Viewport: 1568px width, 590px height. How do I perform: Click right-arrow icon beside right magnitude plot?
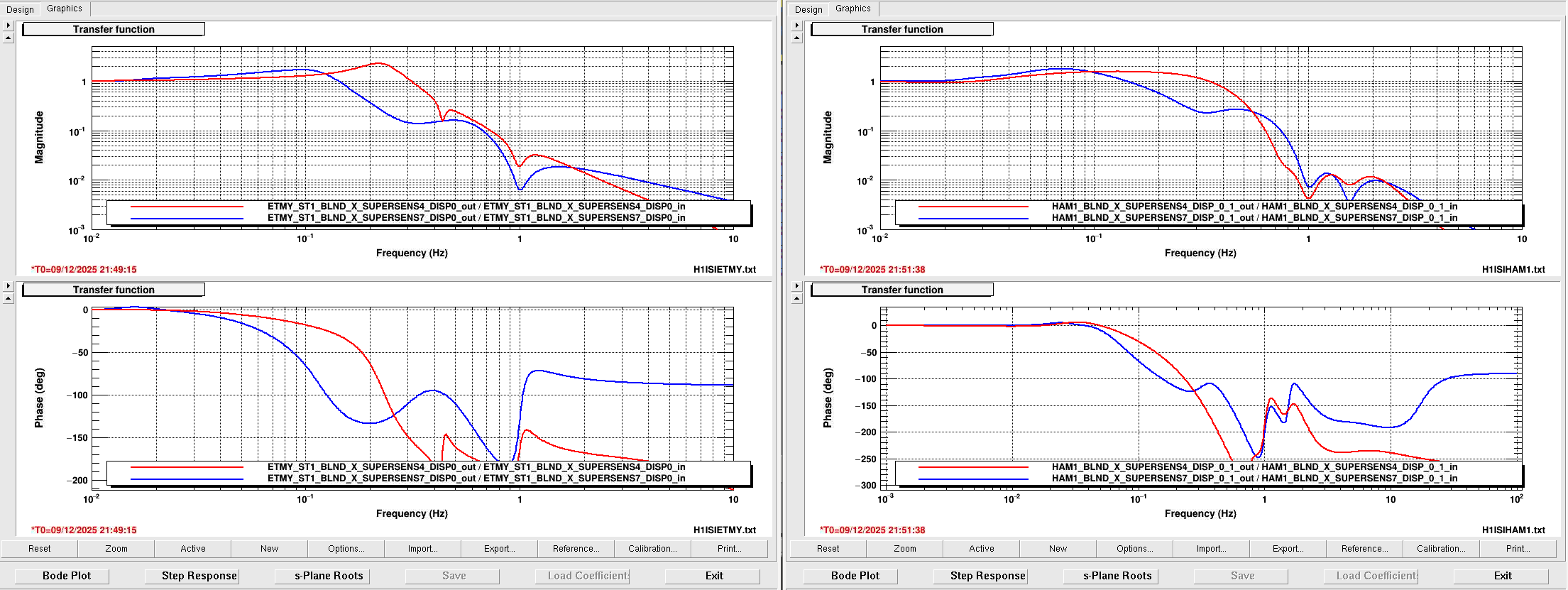coord(797,26)
